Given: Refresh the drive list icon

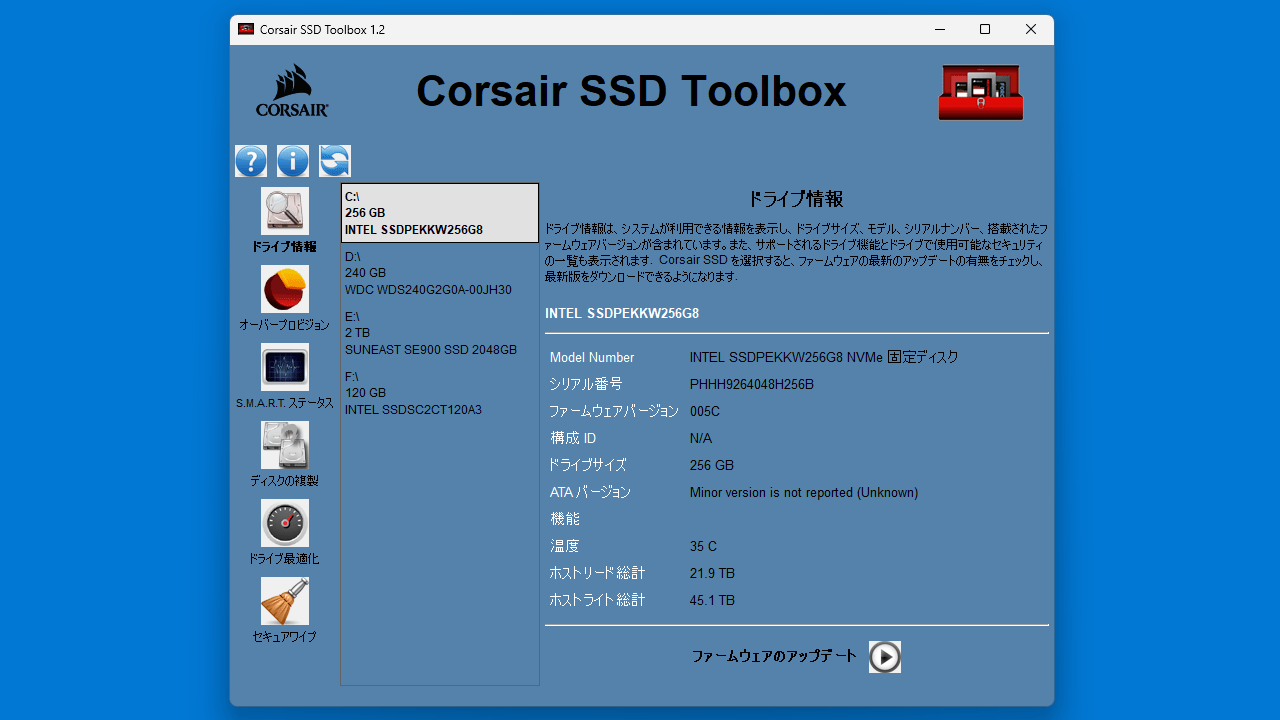Looking at the screenshot, I should pyautogui.click(x=335, y=161).
